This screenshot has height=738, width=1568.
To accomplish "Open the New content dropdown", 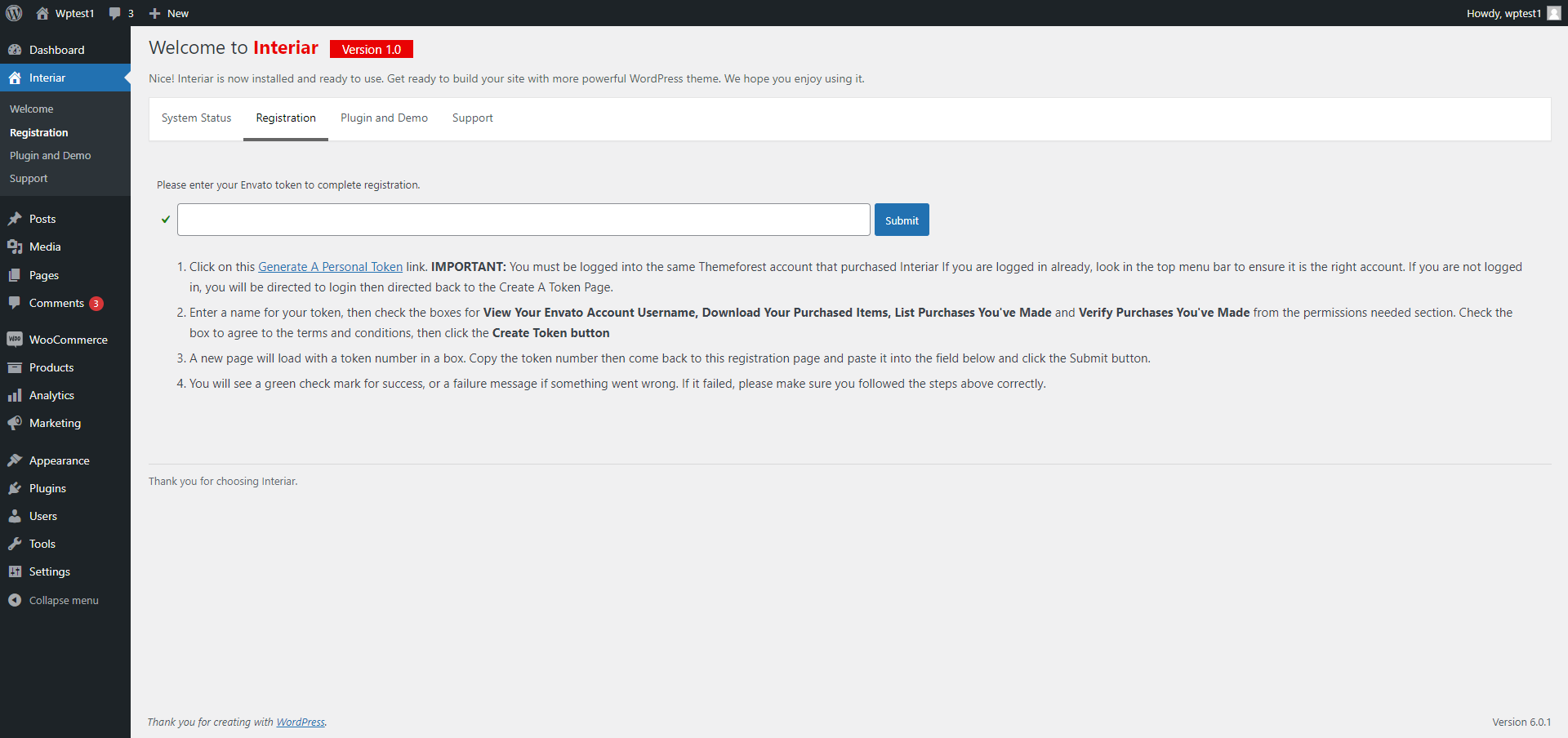I will (170, 13).
